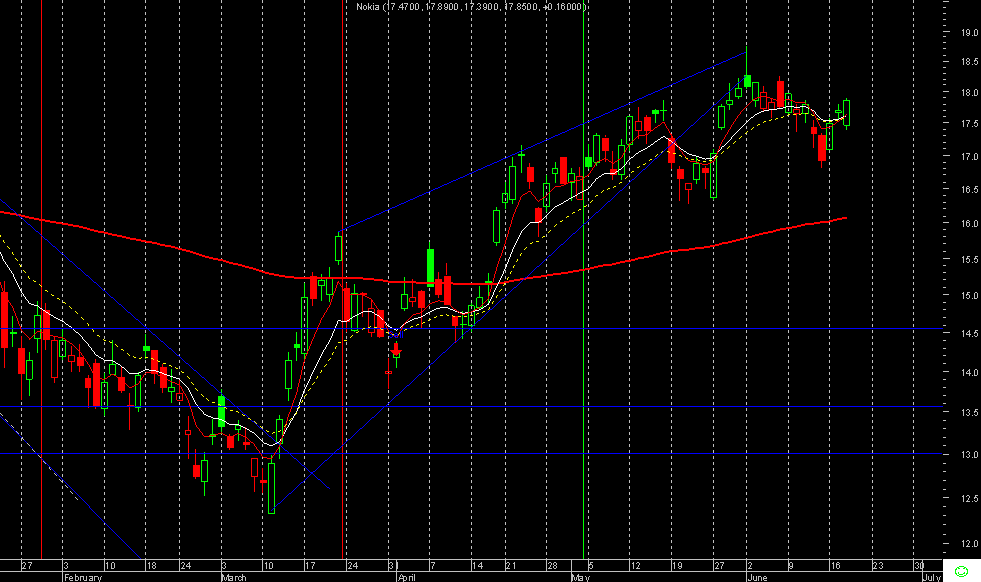This screenshot has height=582, width=981.
Task: Select the horizontal blue line at the 13.5 level
Action: (x=471, y=407)
